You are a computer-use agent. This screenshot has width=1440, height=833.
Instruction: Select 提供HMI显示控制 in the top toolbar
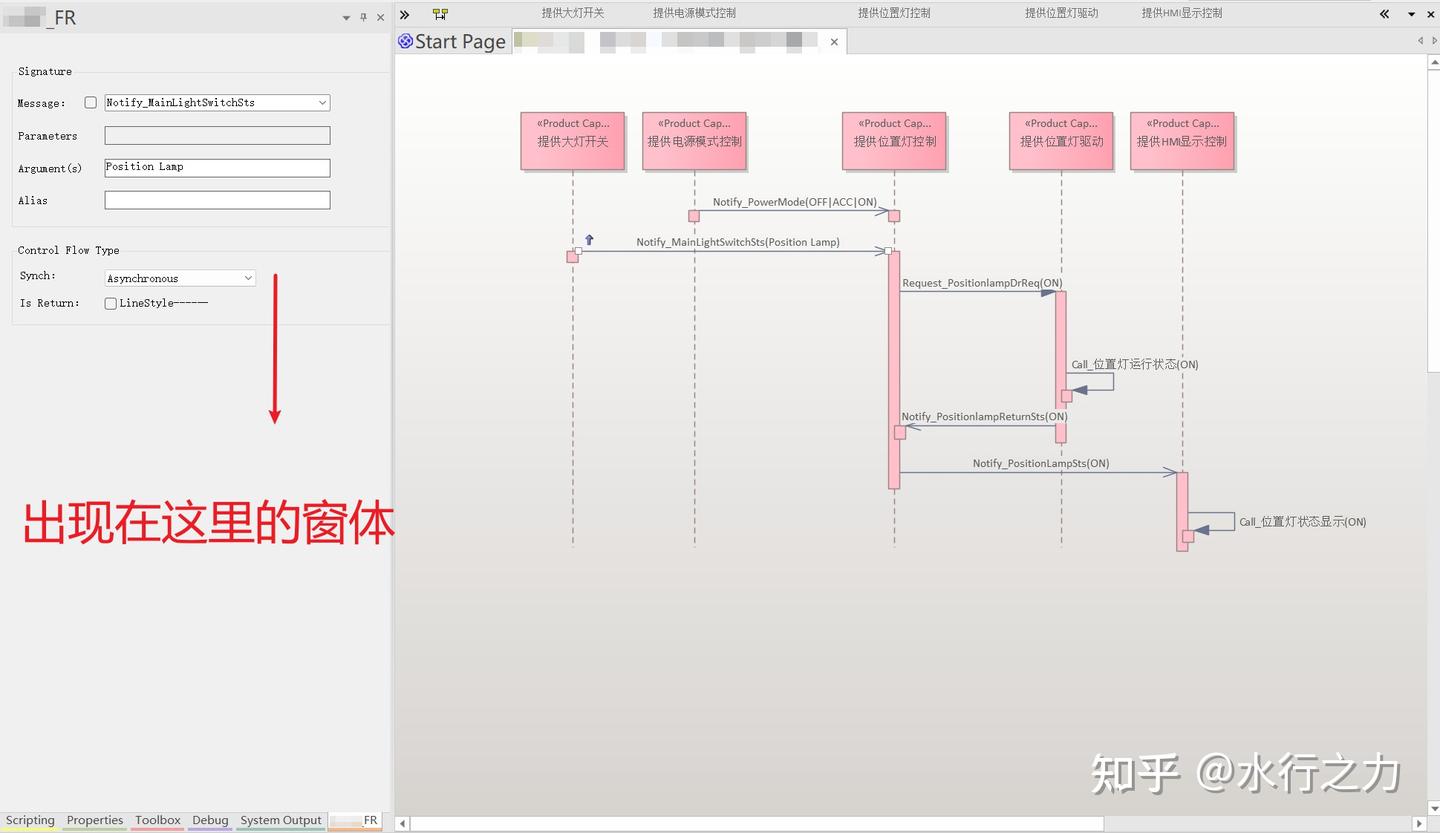(1181, 13)
